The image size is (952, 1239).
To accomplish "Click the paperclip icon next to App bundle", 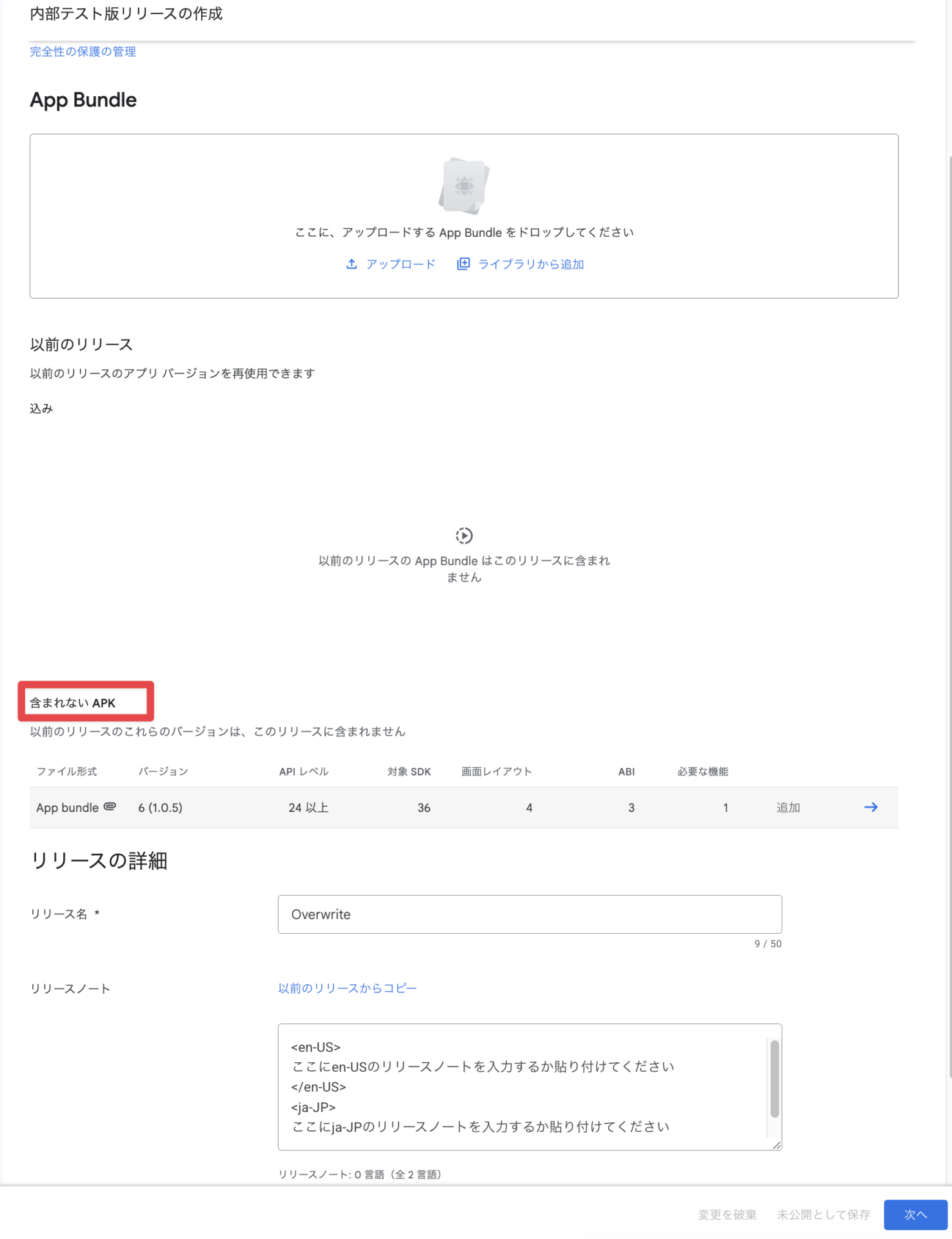I will pos(110,807).
